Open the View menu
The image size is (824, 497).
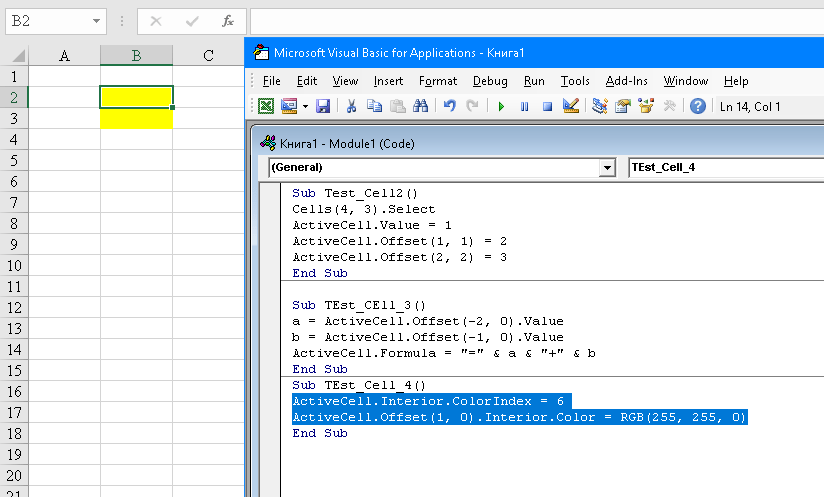pos(345,81)
